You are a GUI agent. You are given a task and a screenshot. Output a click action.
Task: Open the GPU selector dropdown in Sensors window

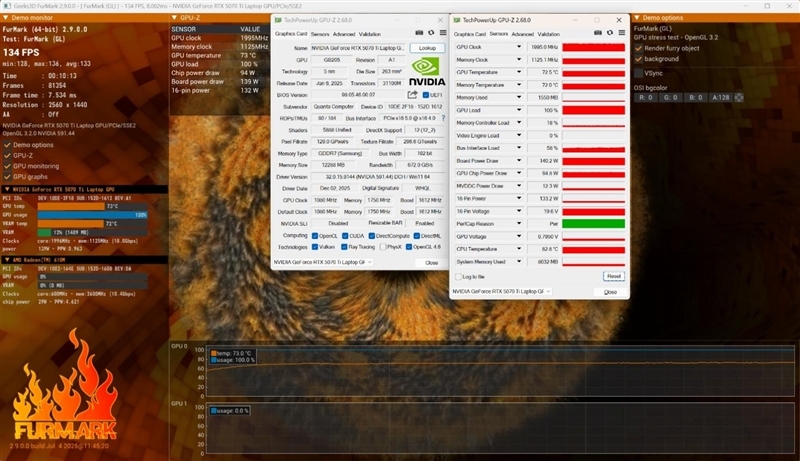tap(502, 291)
